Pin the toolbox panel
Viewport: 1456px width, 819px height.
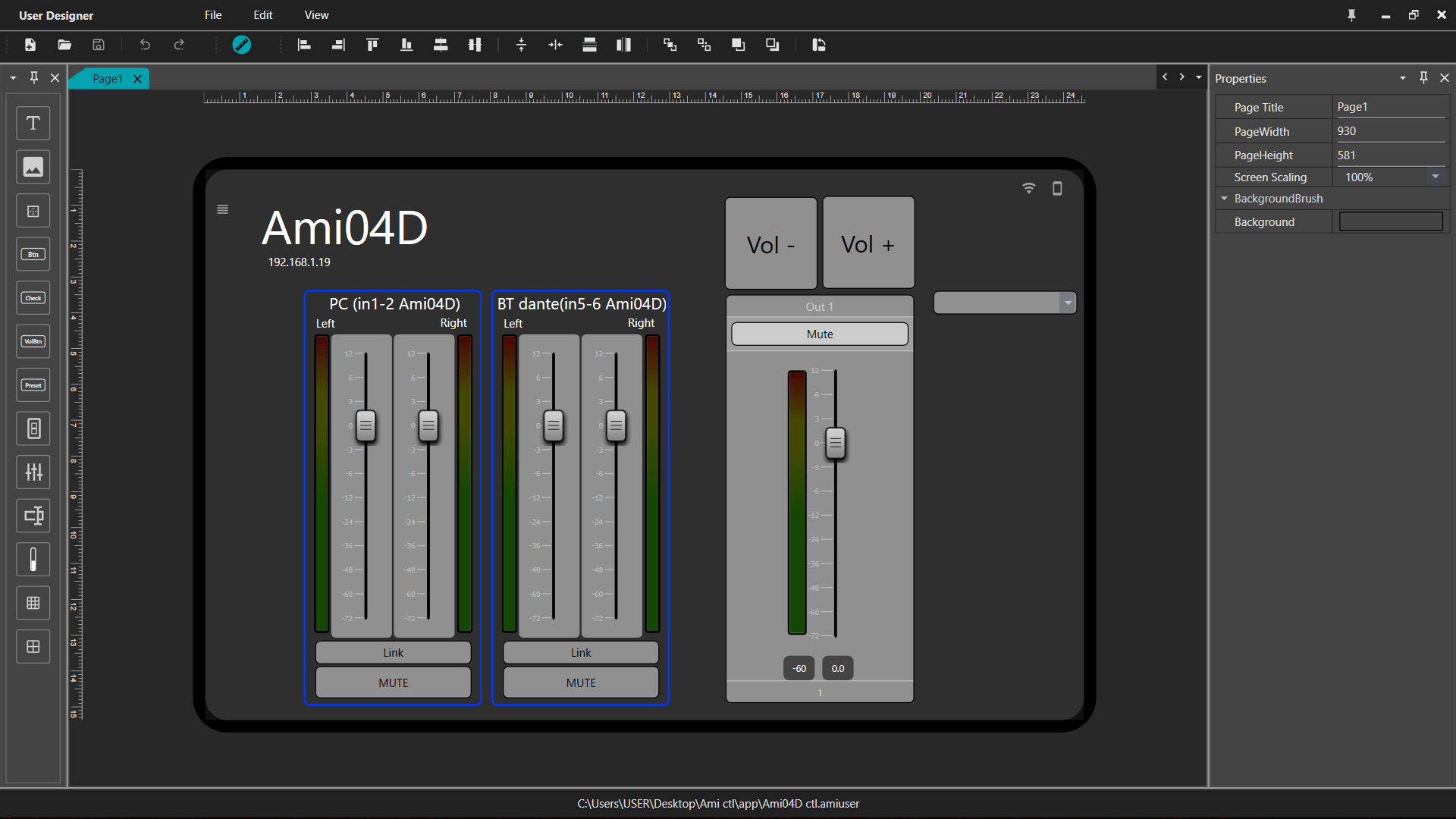[33, 77]
